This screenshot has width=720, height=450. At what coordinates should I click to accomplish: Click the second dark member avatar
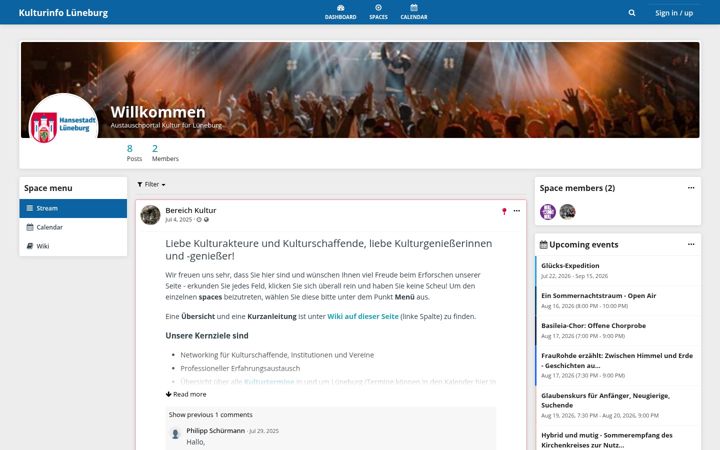[x=567, y=212]
